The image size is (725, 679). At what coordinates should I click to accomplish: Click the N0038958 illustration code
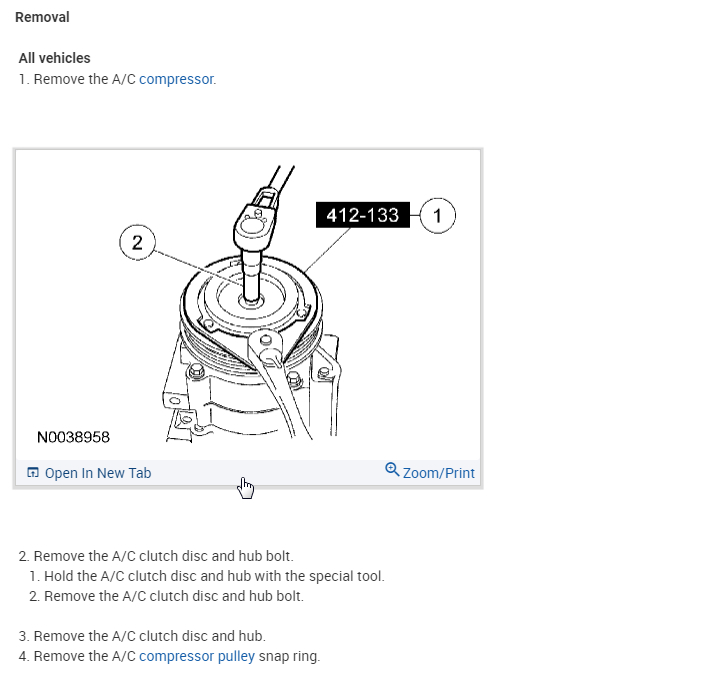pos(73,437)
